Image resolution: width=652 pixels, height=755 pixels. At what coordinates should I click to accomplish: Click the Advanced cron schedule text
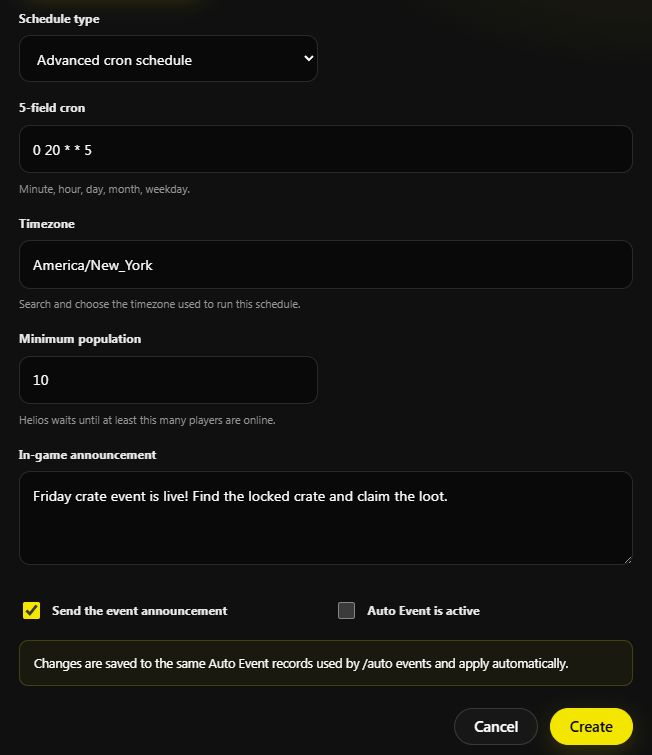(x=114, y=60)
